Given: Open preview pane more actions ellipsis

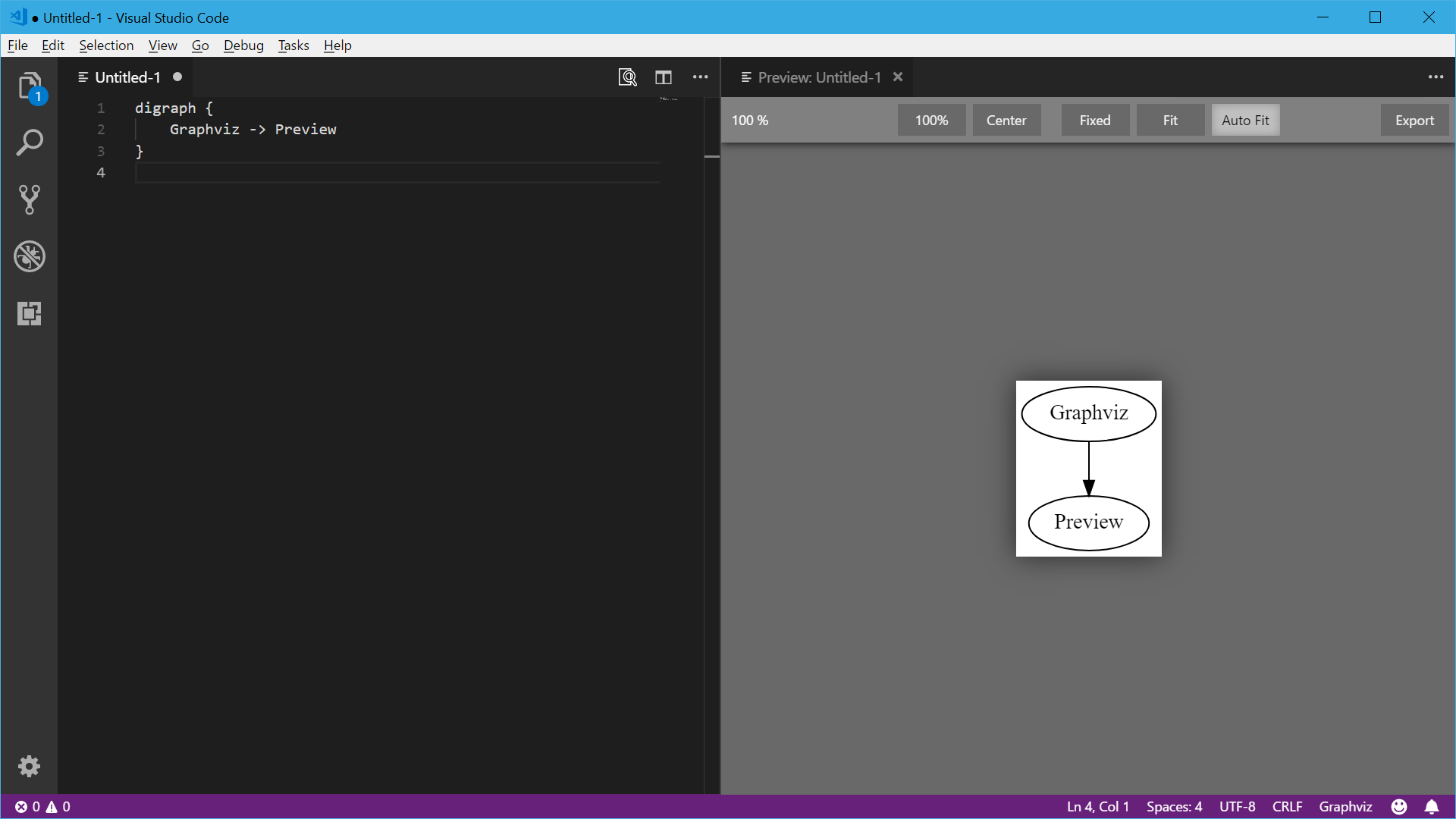Looking at the screenshot, I should pyautogui.click(x=1436, y=77).
